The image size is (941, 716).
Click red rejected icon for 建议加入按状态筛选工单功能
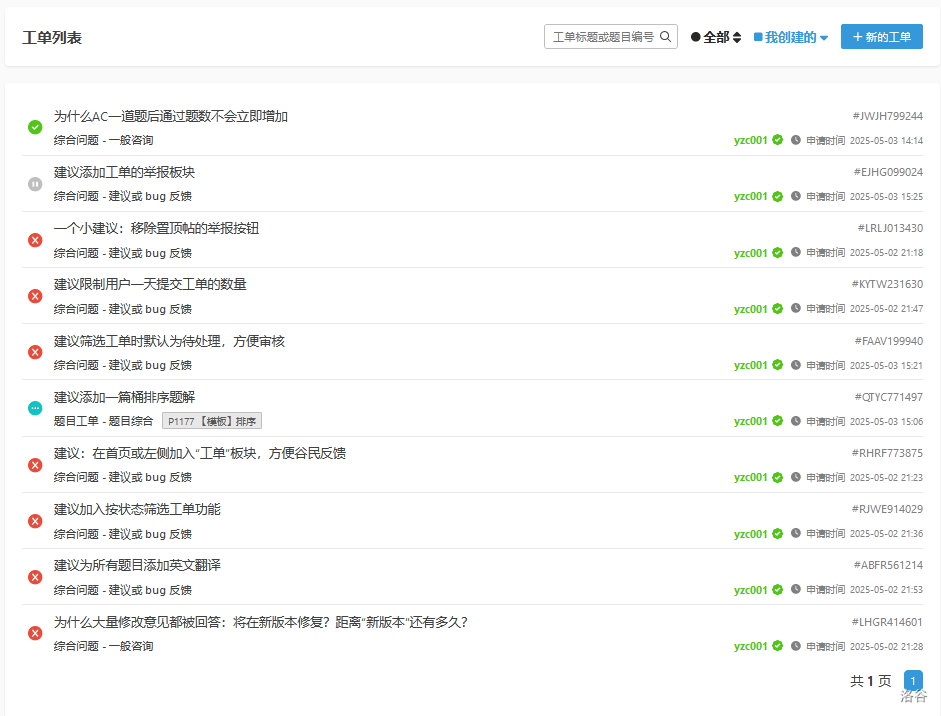tap(35, 521)
